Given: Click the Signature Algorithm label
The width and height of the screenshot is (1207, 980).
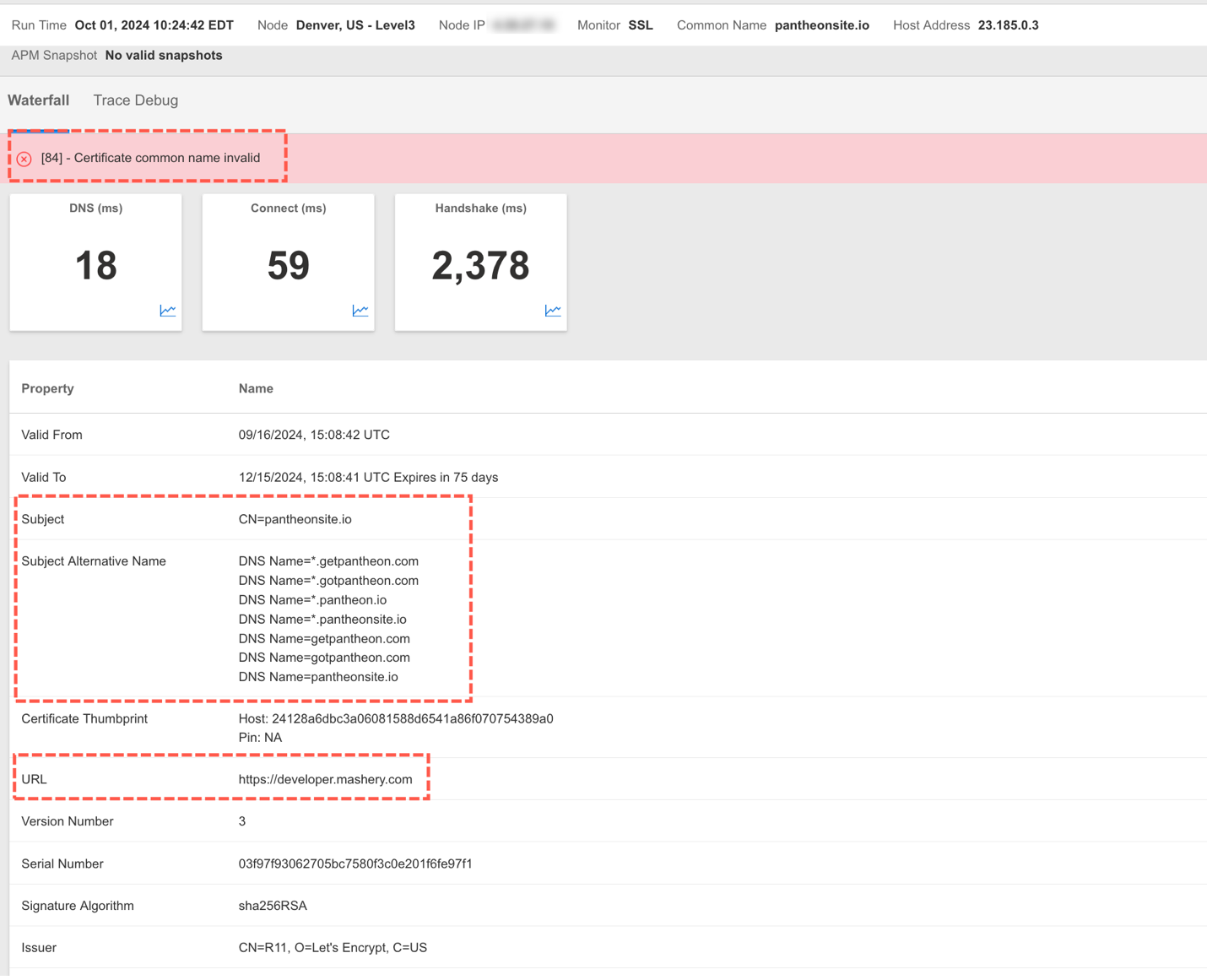Looking at the screenshot, I should click(x=78, y=906).
